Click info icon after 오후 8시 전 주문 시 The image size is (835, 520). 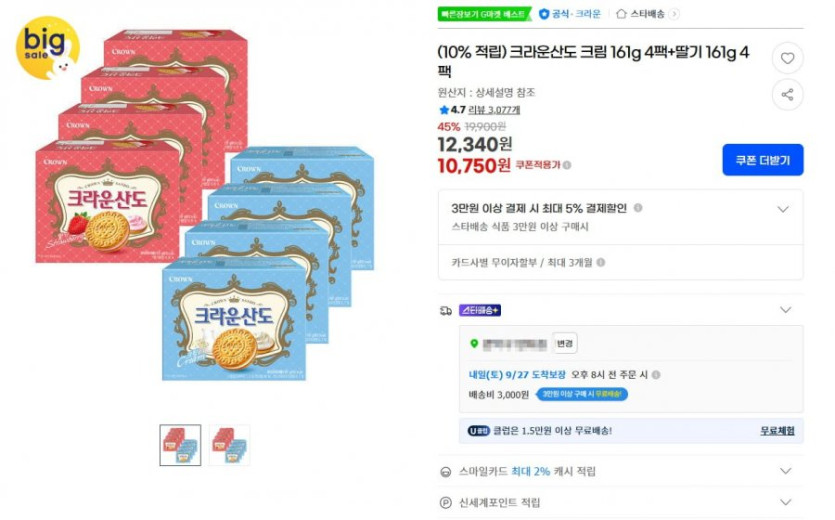[x=656, y=375]
